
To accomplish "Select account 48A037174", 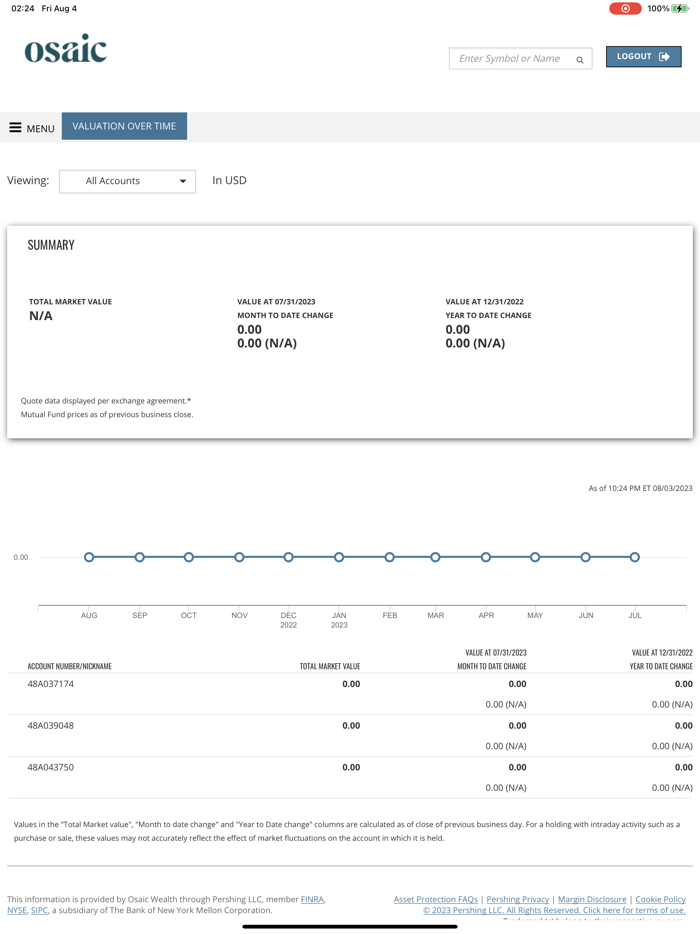I will (51, 684).
